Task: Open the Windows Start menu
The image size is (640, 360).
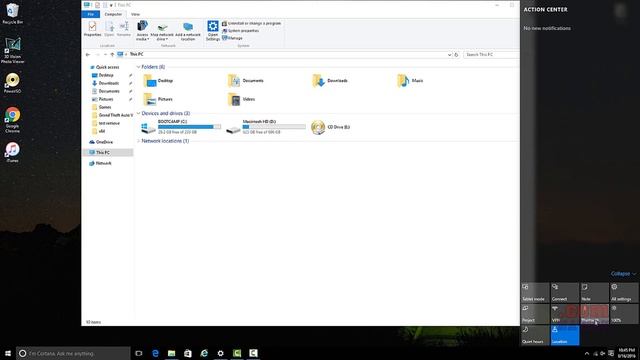Action: (8, 353)
